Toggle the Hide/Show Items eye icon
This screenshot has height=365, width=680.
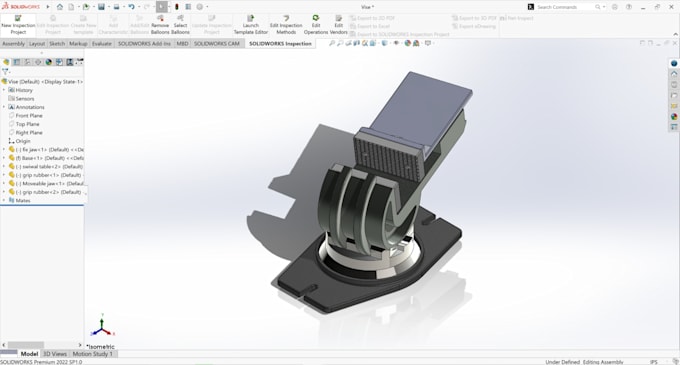[x=396, y=43]
